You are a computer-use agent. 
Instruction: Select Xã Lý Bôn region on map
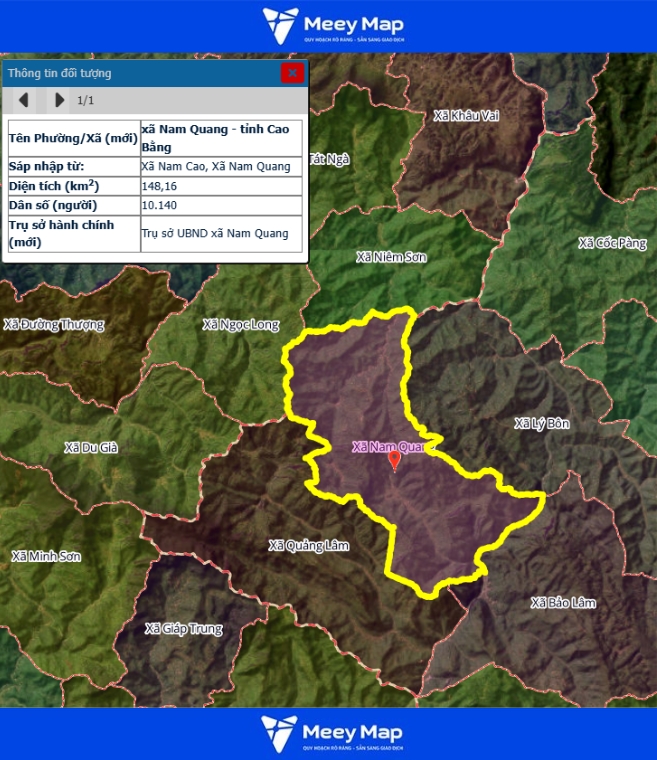click(x=541, y=423)
